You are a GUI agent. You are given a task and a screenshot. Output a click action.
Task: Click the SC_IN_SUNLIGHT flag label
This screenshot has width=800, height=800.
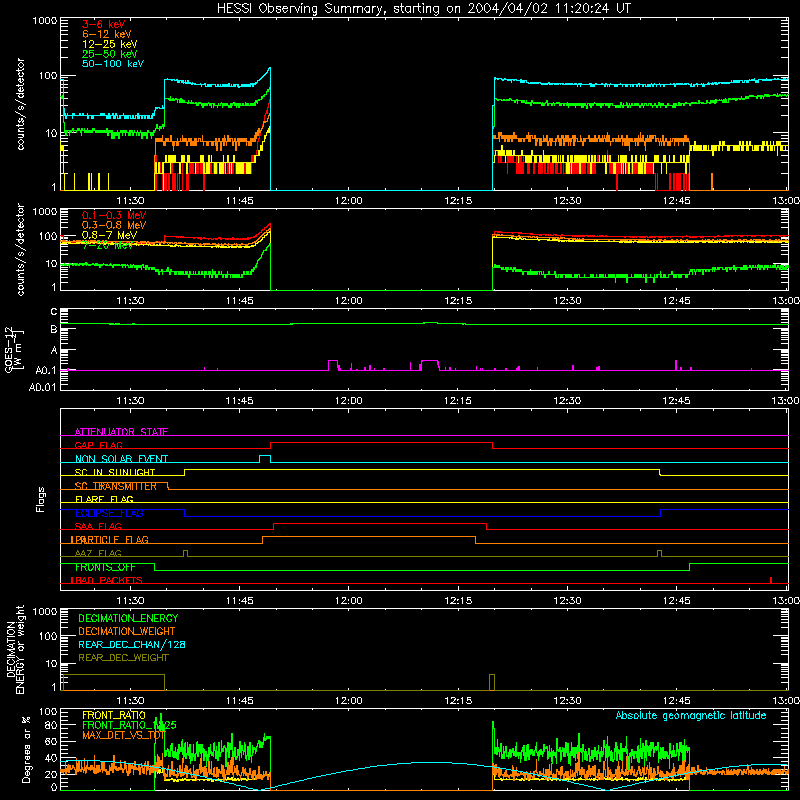coord(115,472)
